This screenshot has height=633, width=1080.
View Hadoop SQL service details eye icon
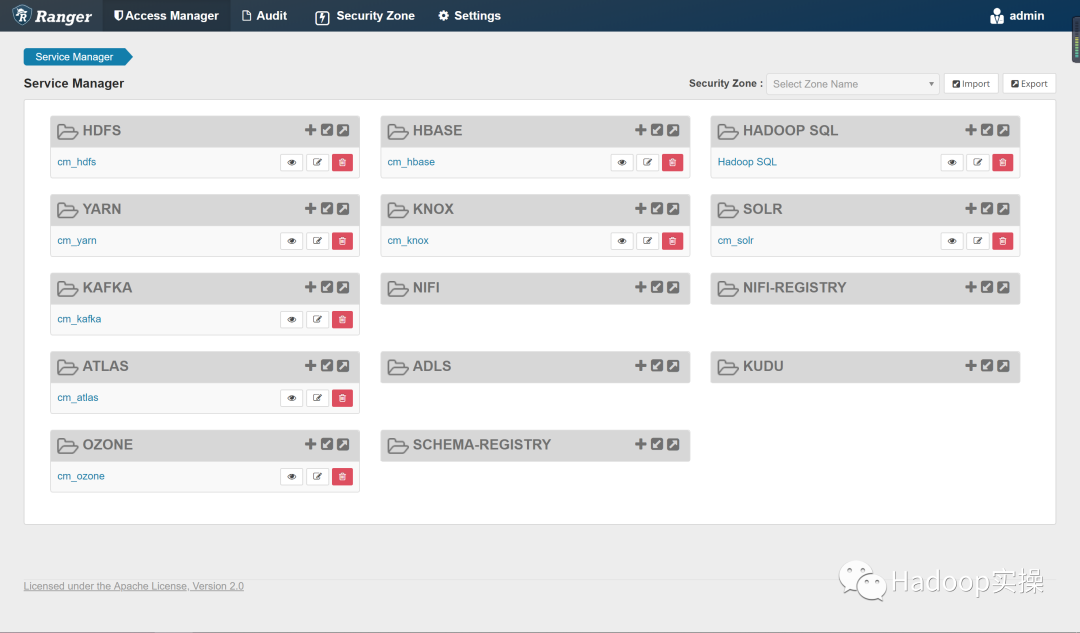point(952,163)
